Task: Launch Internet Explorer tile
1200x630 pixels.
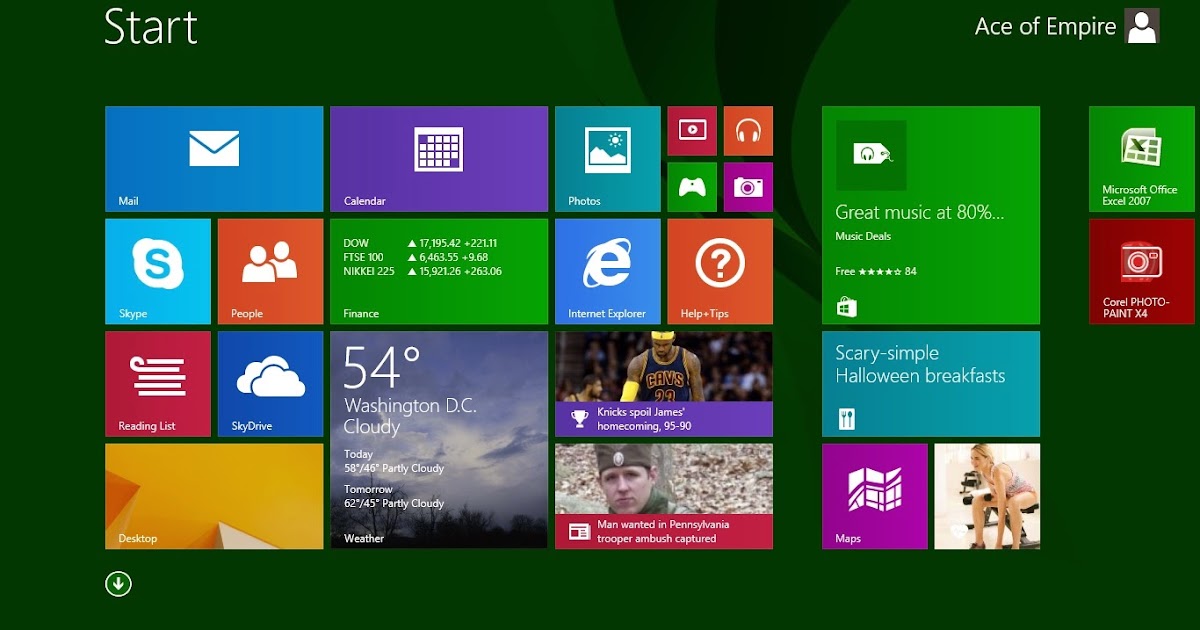Action: (x=608, y=271)
